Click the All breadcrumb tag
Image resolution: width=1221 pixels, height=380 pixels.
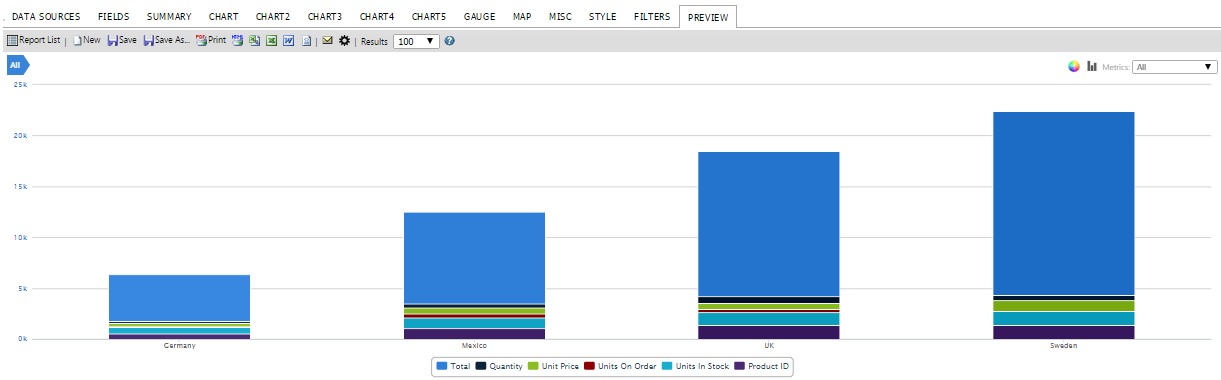[x=18, y=66]
